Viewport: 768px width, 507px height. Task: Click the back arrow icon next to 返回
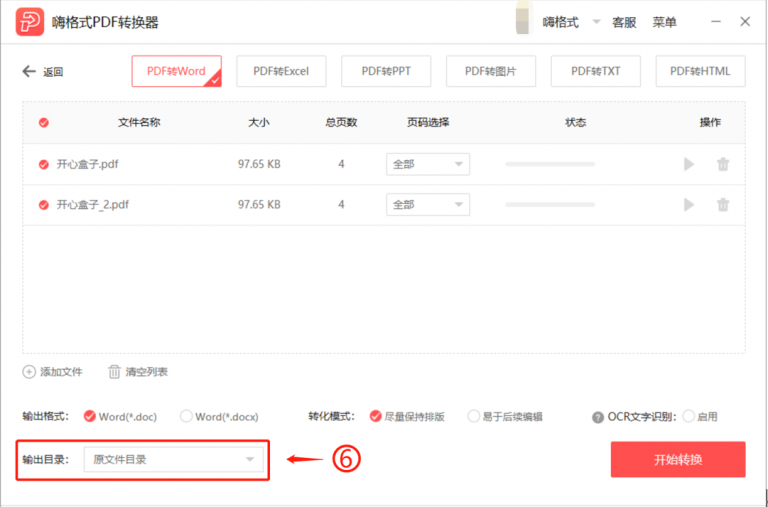29,72
